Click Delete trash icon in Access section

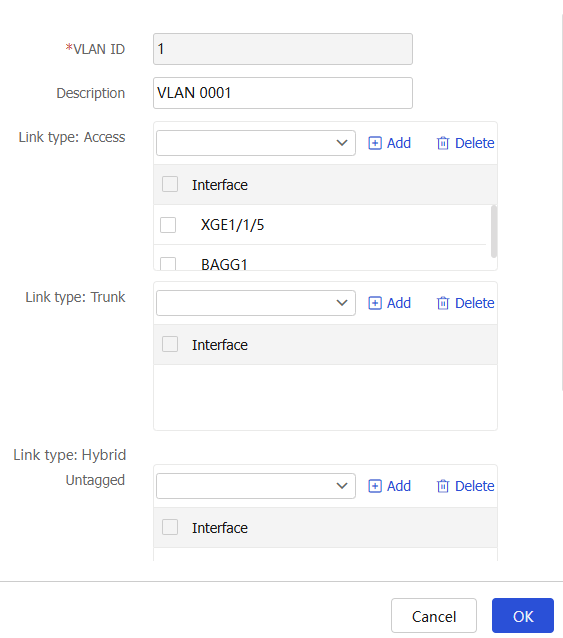pyautogui.click(x=443, y=143)
